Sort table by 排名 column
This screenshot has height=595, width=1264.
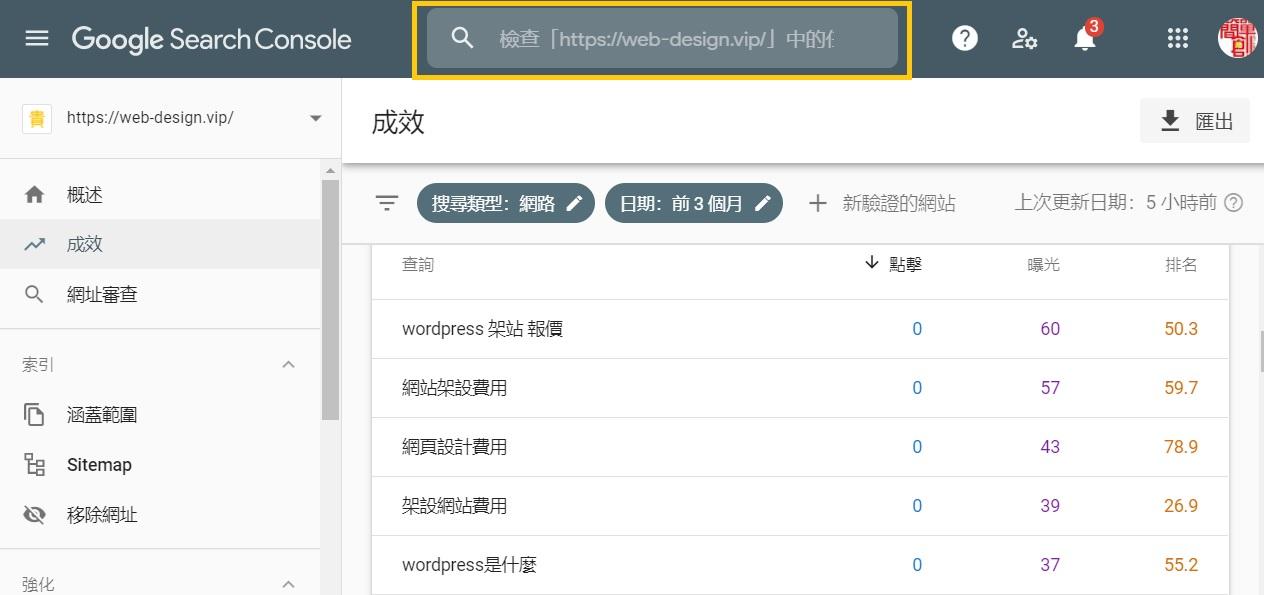pyautogui.click(x=1181, y=265)
